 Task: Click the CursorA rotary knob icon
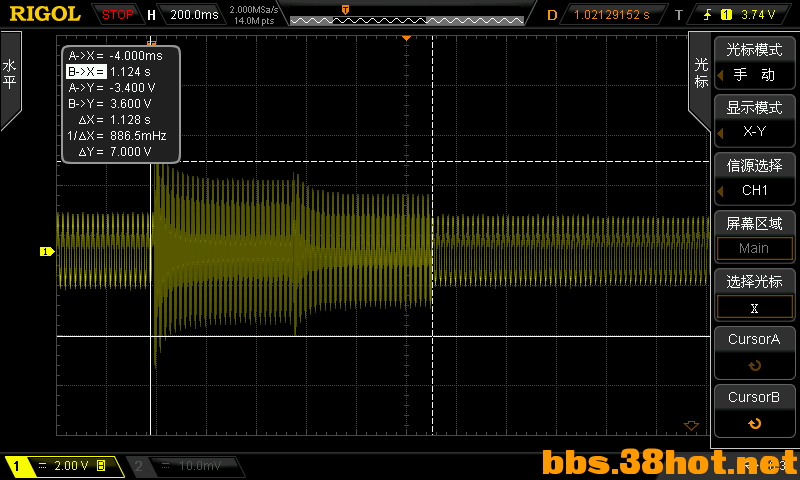point(754,366)
